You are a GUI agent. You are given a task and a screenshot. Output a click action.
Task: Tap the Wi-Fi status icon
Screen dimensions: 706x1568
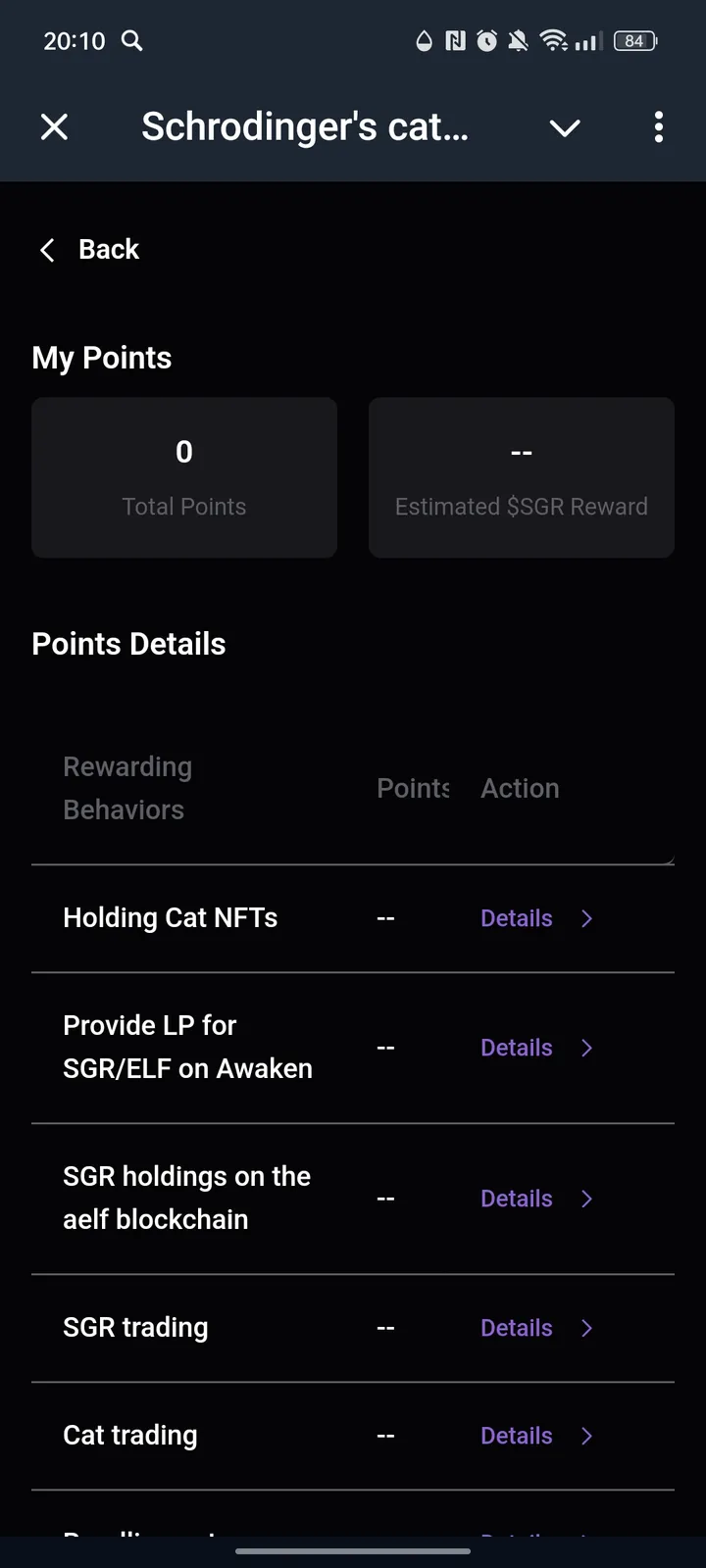click(553, 40)
